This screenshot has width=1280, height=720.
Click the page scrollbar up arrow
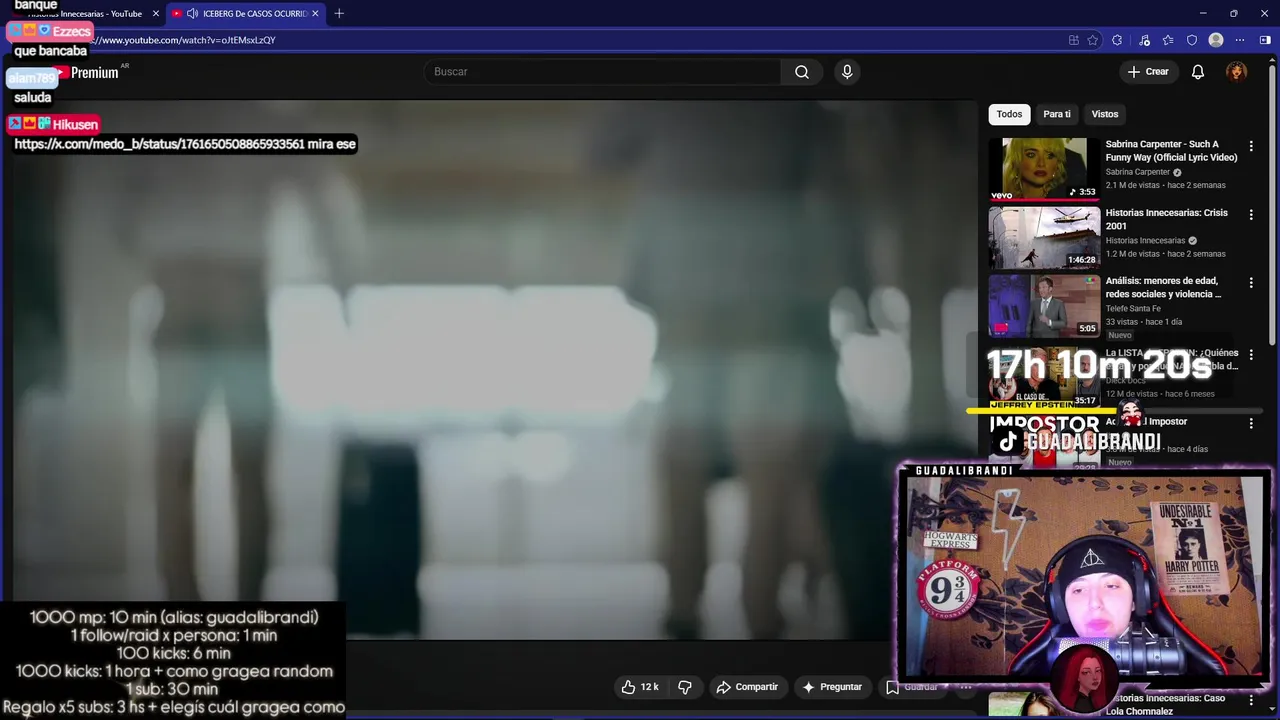1274,60
